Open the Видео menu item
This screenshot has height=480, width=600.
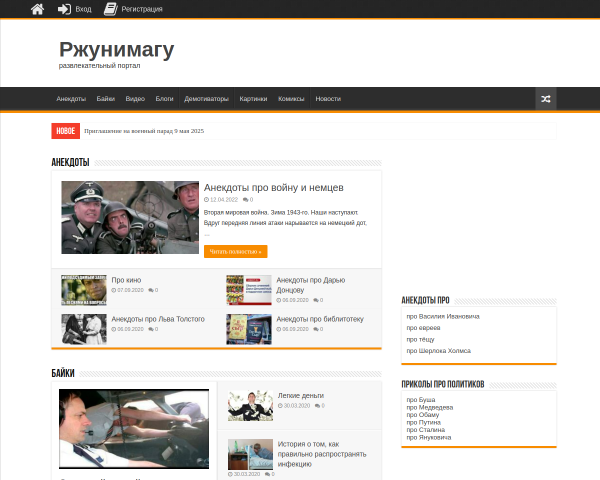(135, 99)
